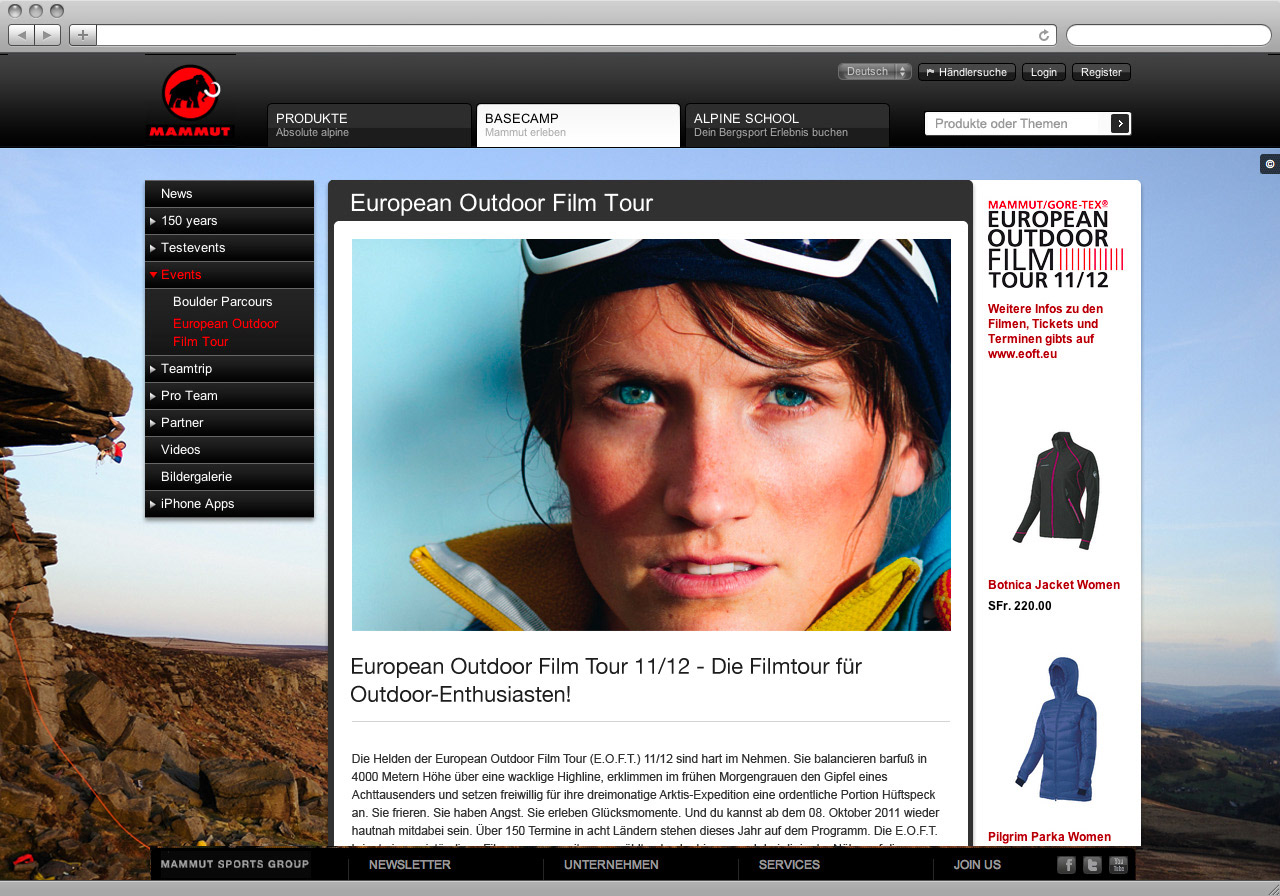Select the BASECAMP tab
1280x896 pixels.
pos(578,125)
